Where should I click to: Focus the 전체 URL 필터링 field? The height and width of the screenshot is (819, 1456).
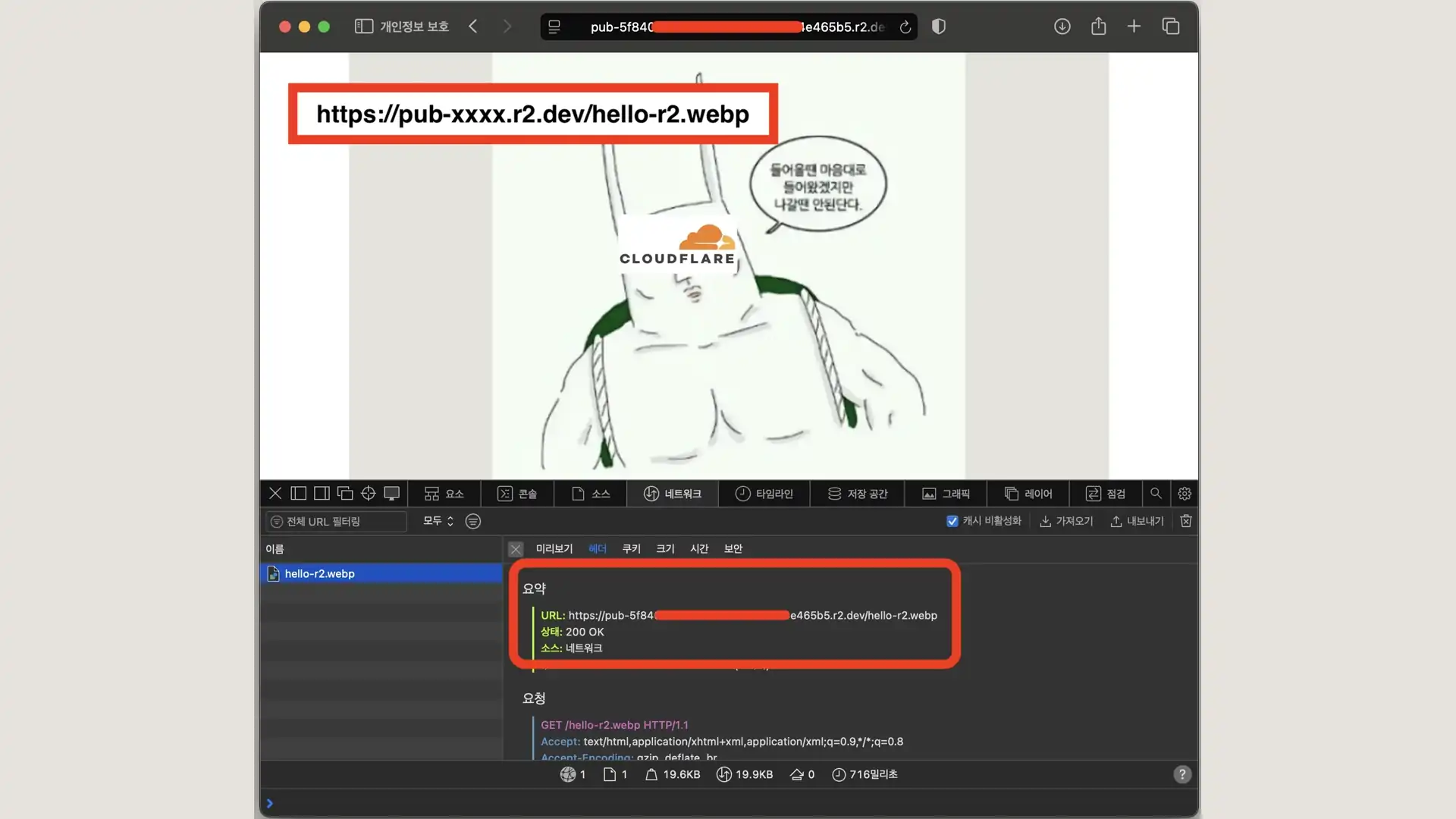[336, 522]
